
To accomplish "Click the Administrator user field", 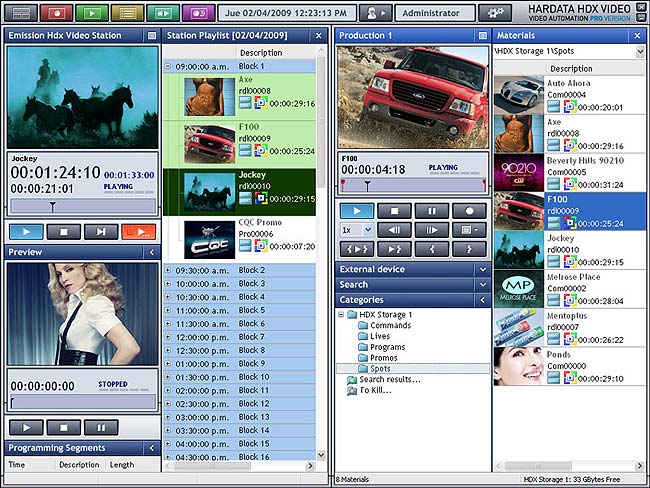I will 435,13.
